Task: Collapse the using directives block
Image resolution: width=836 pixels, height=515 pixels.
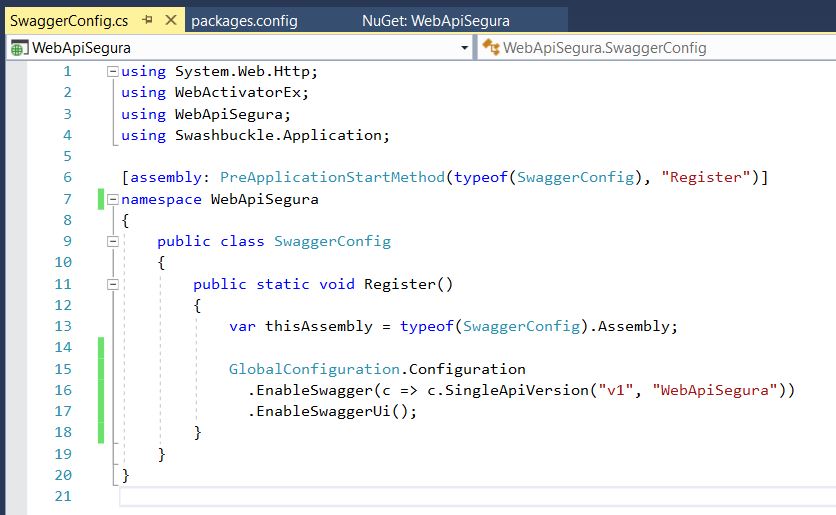Action: click(x=113, y=72)
